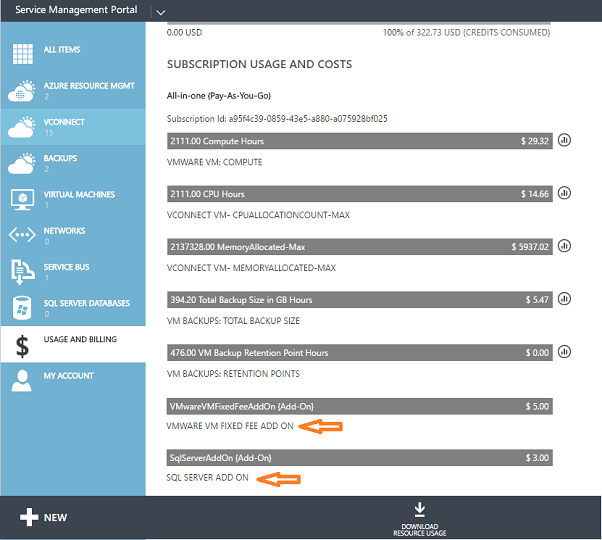Expand the Service Management Portal dropdown chevron
Viewport: 602px width, 540px height.
click(x=161, y=13)
